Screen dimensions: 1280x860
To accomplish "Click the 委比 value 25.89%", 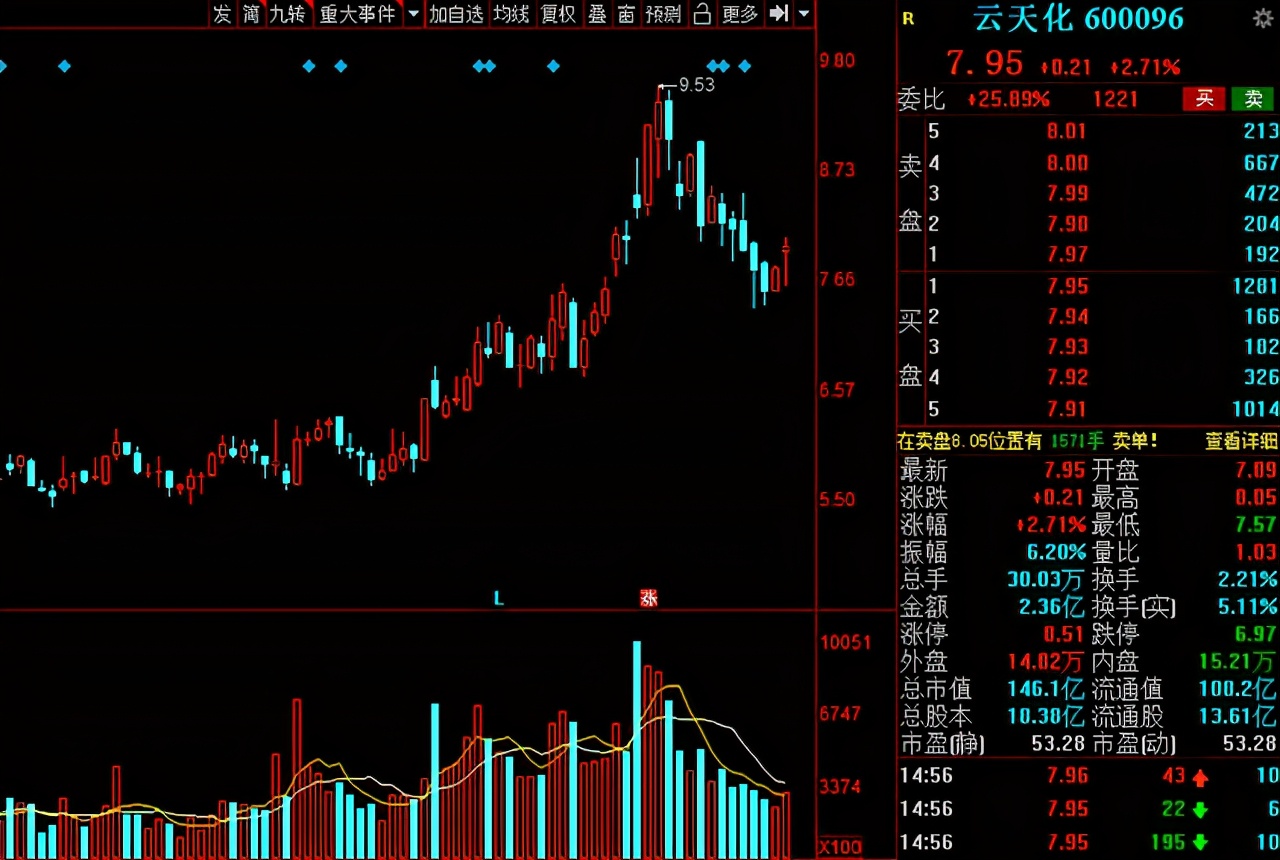I will pos(1008,99).
